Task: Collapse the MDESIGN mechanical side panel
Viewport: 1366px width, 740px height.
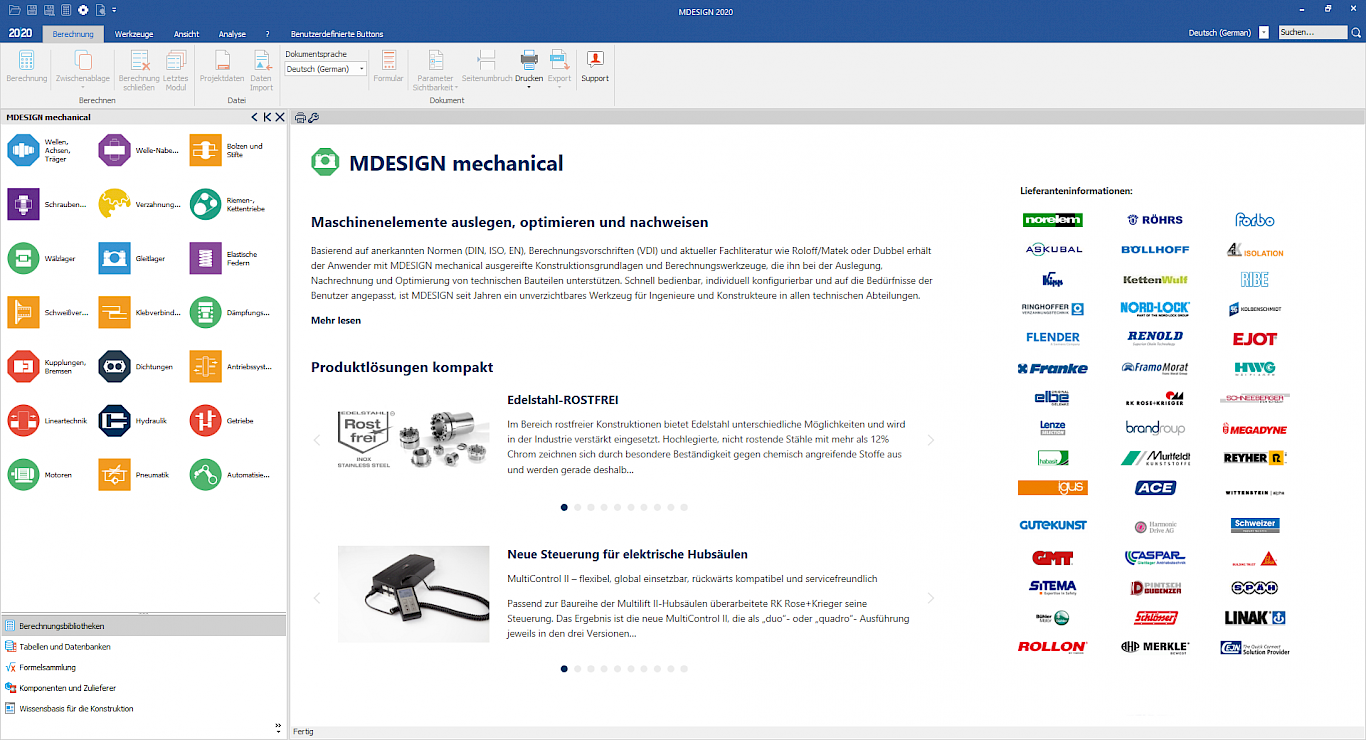Action: click(x=255, y=117)
